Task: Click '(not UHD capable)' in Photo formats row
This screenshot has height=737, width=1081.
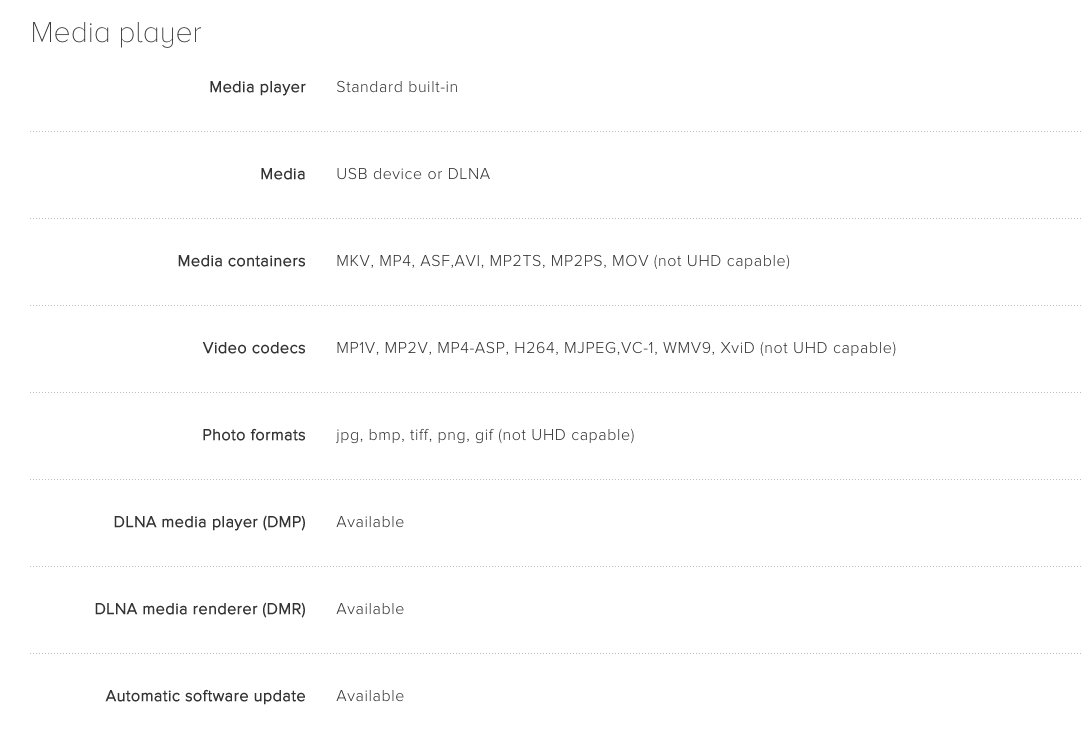Action: (x=566, y=435)
